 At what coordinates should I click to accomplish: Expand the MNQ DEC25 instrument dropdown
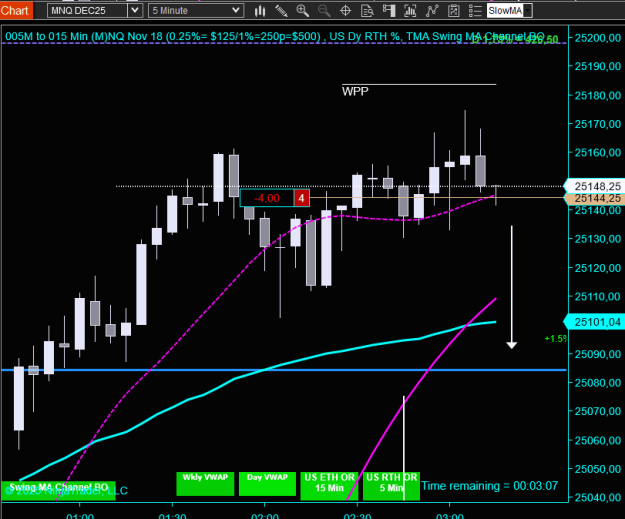[x=135, y=10]
